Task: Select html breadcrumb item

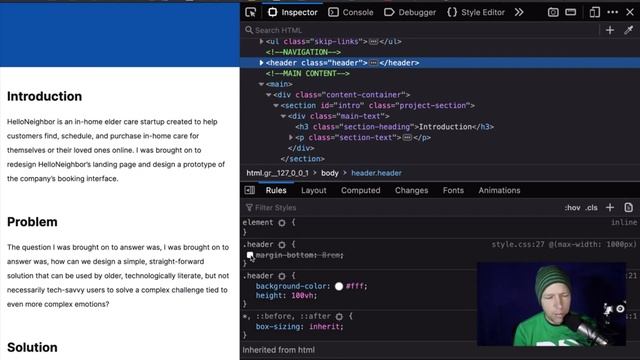Action: pos(278,173)
